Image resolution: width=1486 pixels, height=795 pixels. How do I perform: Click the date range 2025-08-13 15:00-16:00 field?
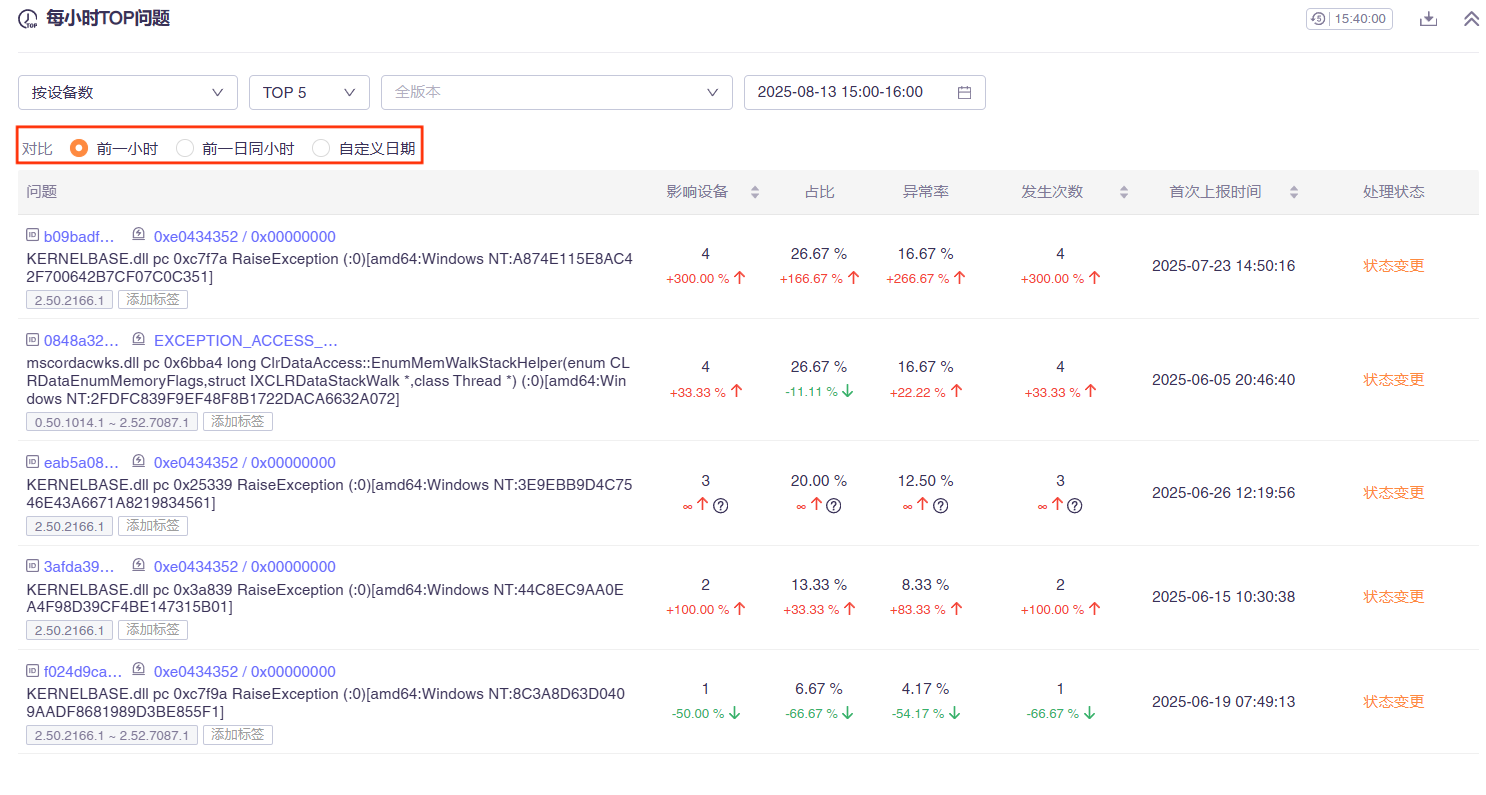click(x=850, y=92)
